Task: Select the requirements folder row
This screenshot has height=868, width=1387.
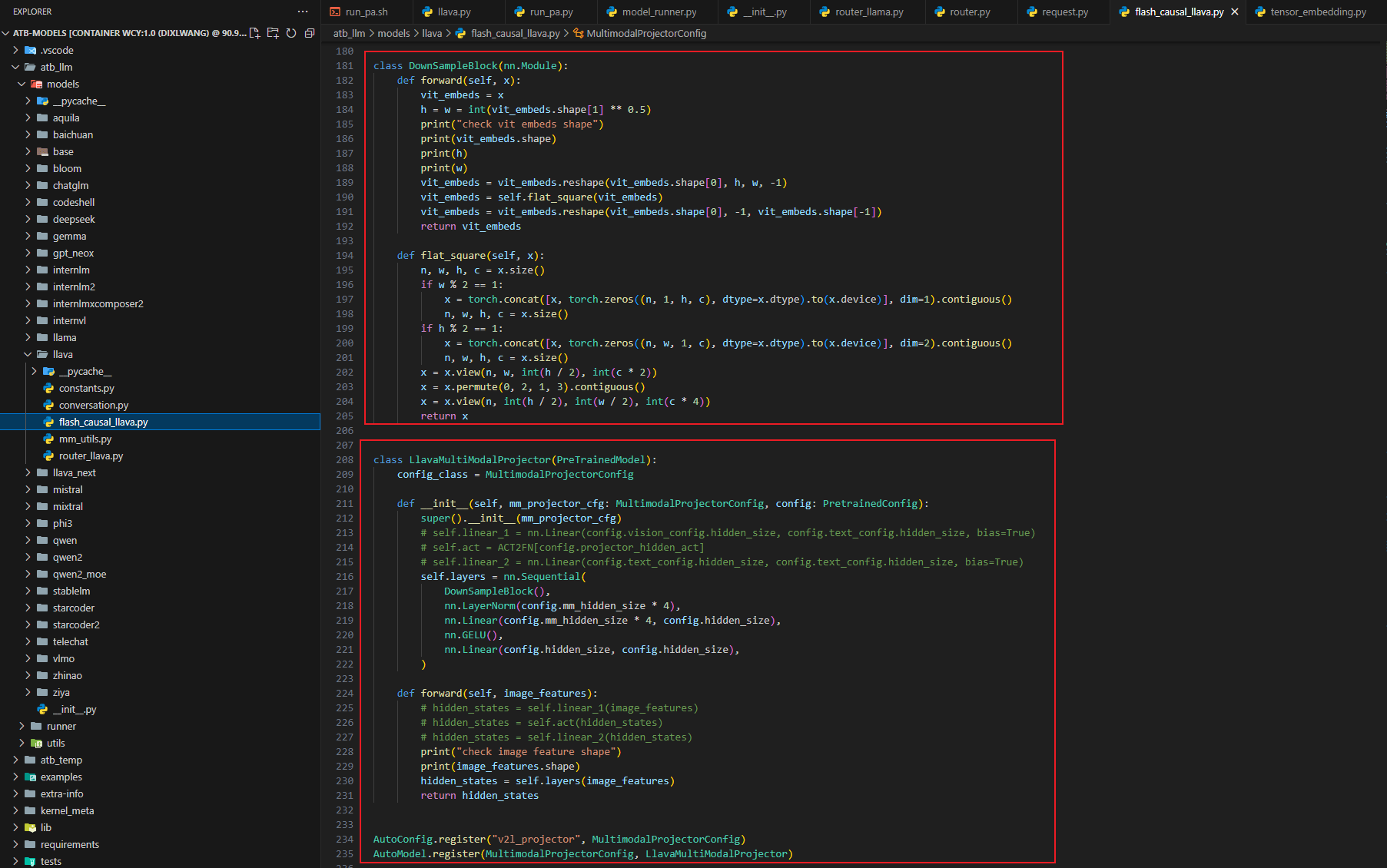Action: [160, 844]
